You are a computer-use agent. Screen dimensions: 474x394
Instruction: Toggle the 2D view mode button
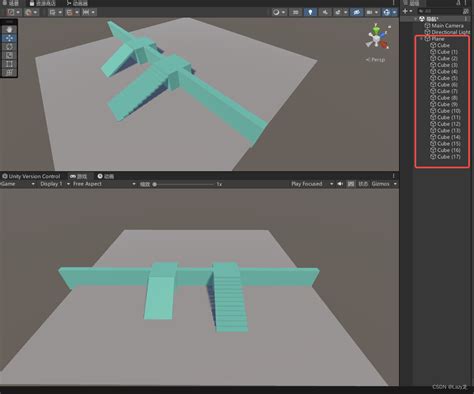[295, 12]
